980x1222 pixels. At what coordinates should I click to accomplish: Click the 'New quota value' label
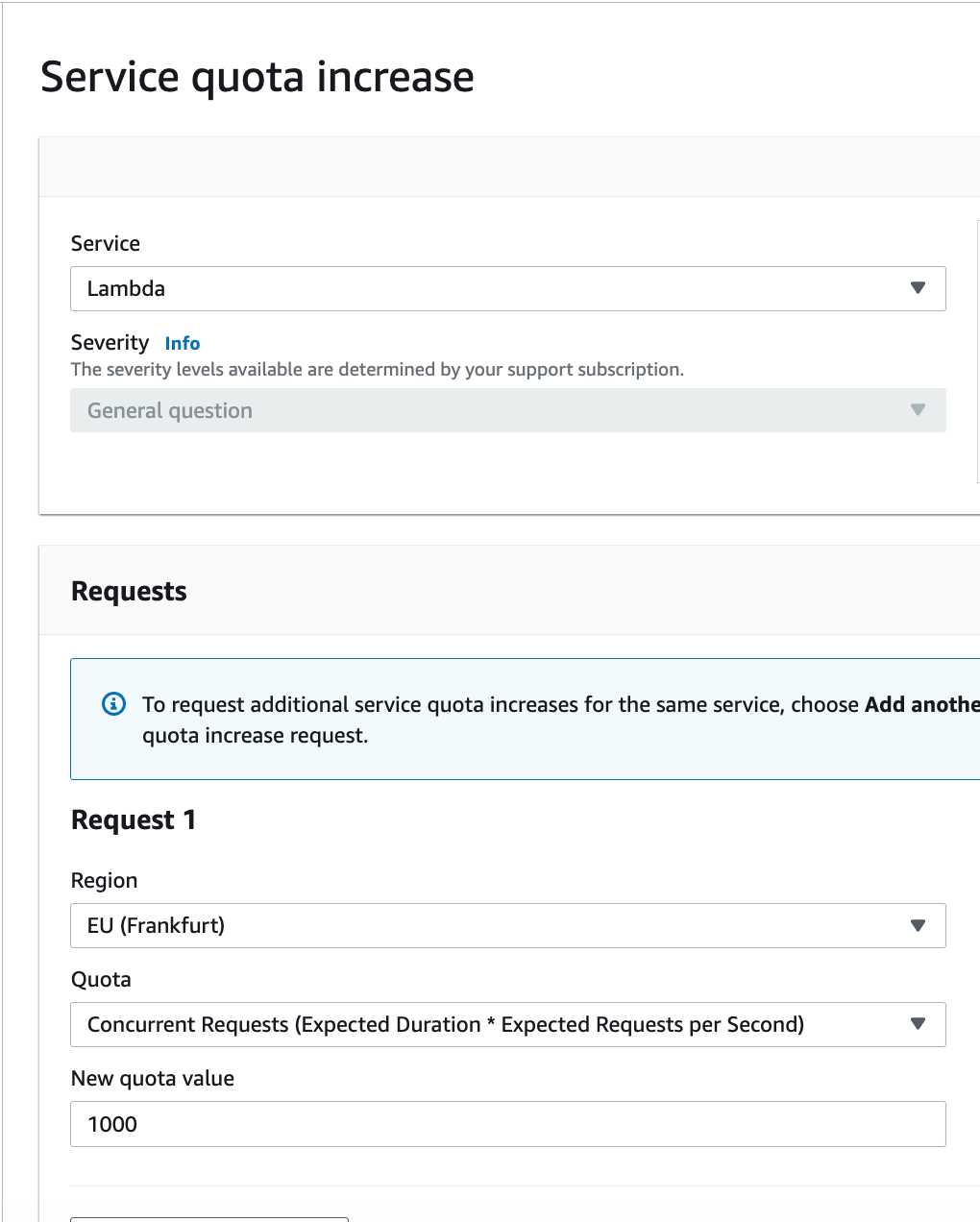pyautogui.click(x=153, y=1078)
